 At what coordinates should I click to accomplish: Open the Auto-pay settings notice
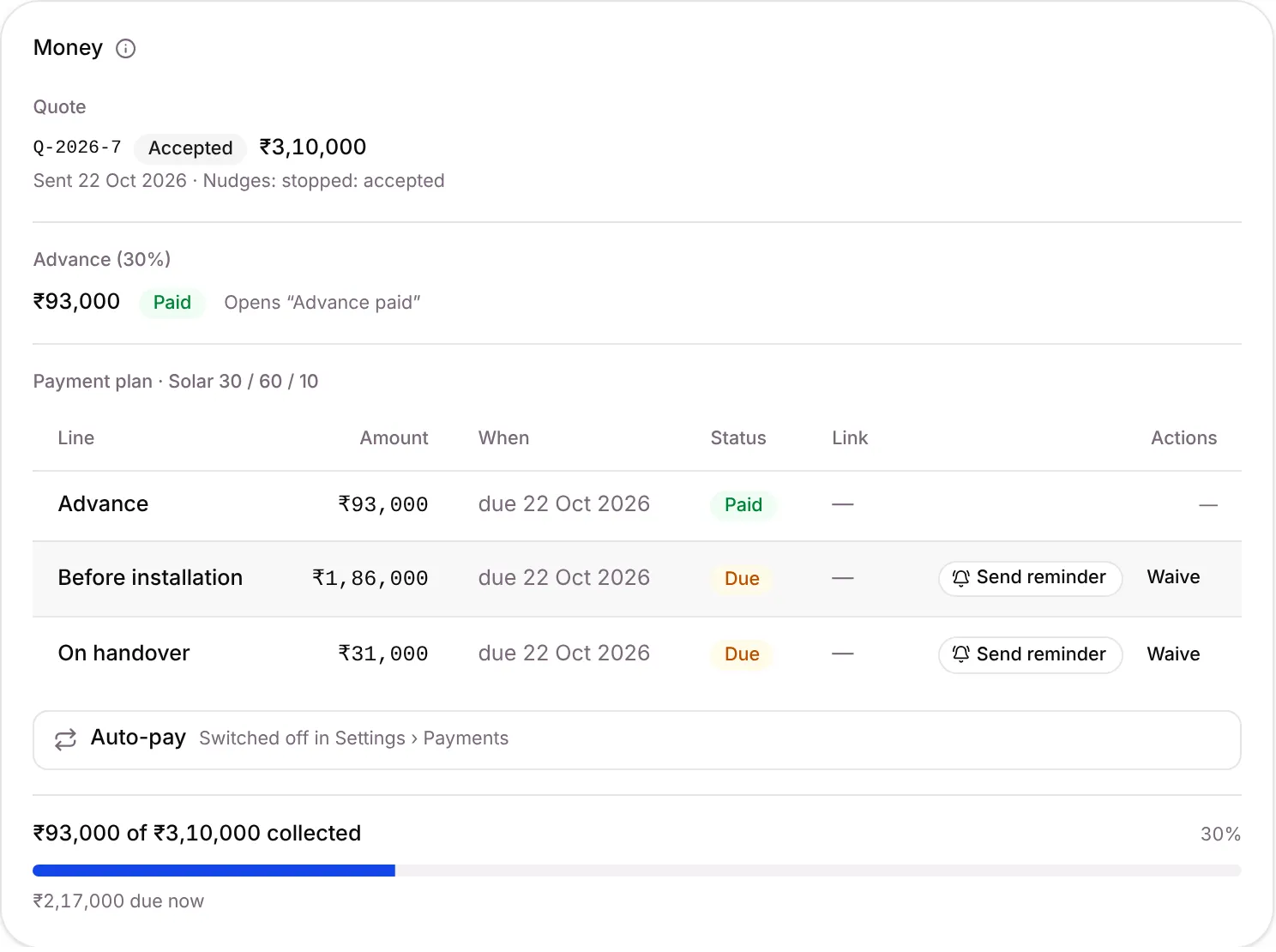pos(637,740)
